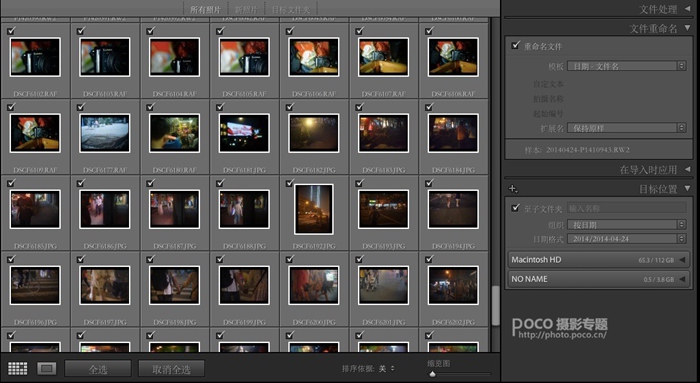Screen dimensions: 700x383
Task: Click the file name DSCF6104.RAF
Action: pos(175,94)
